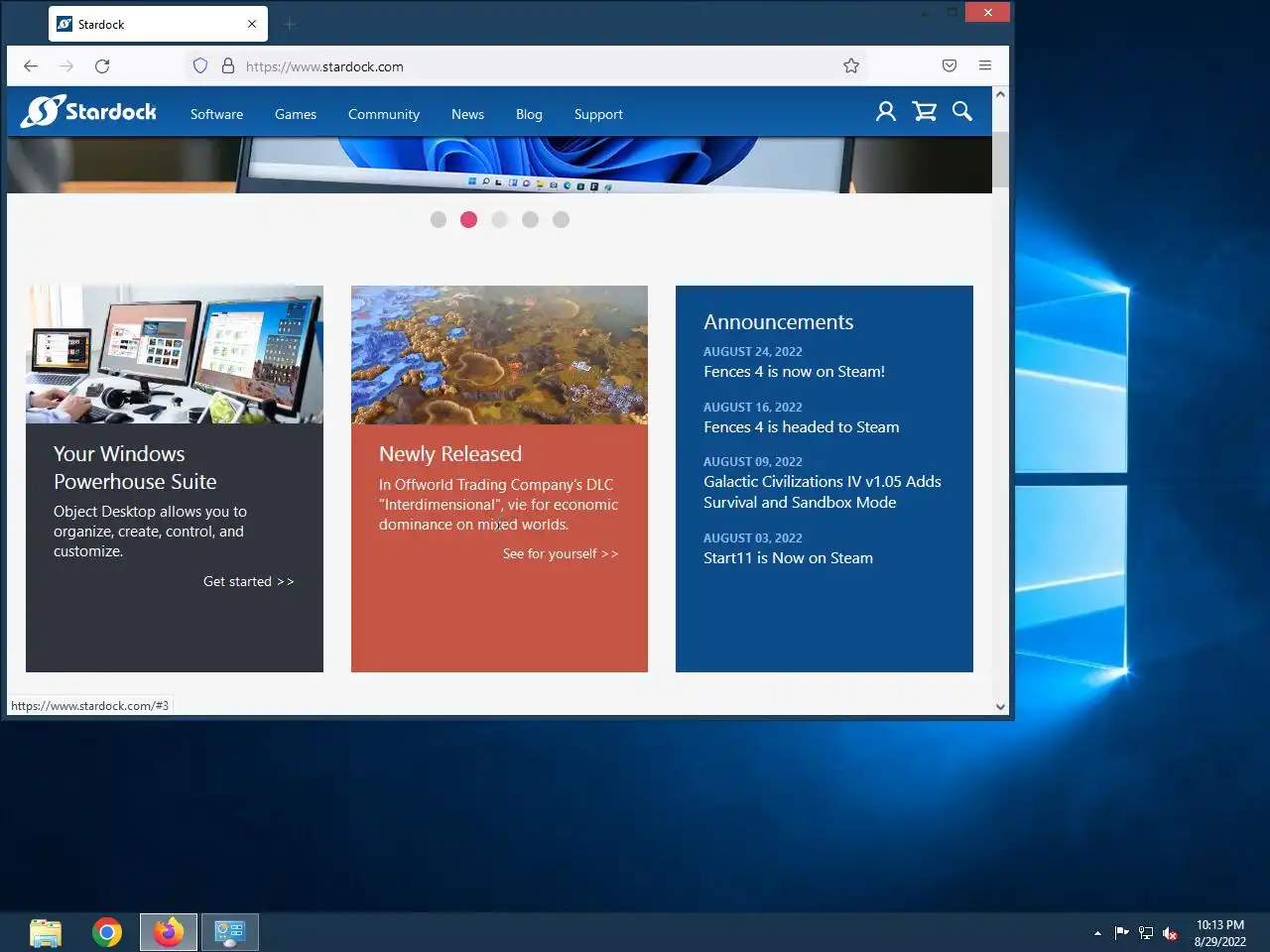Viewport: 1270px width, 952px height.
Task: Click the Get started >> link
Action: pyautogui.click(x=248, y=581)
